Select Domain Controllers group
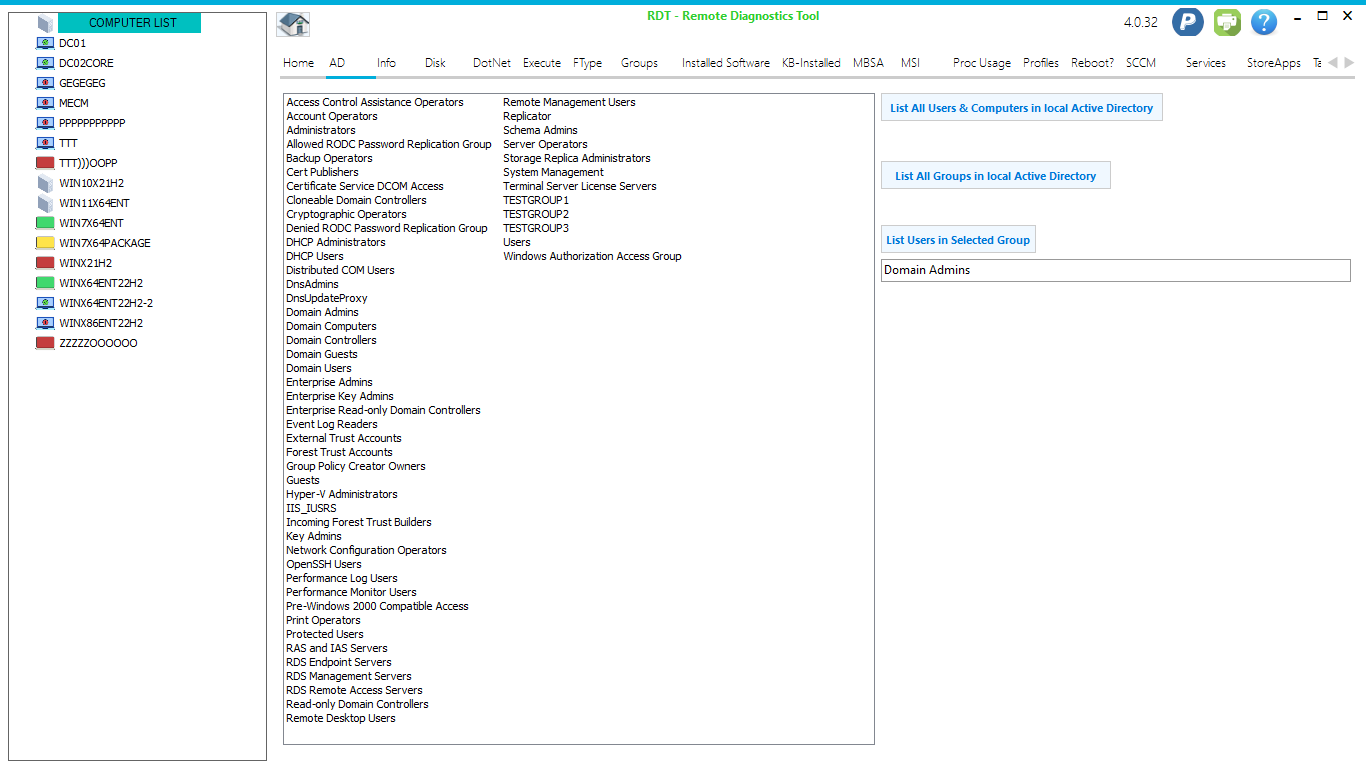Image resolution: width=1366 pixels, height=768 pixels. [x=331, y=340]
